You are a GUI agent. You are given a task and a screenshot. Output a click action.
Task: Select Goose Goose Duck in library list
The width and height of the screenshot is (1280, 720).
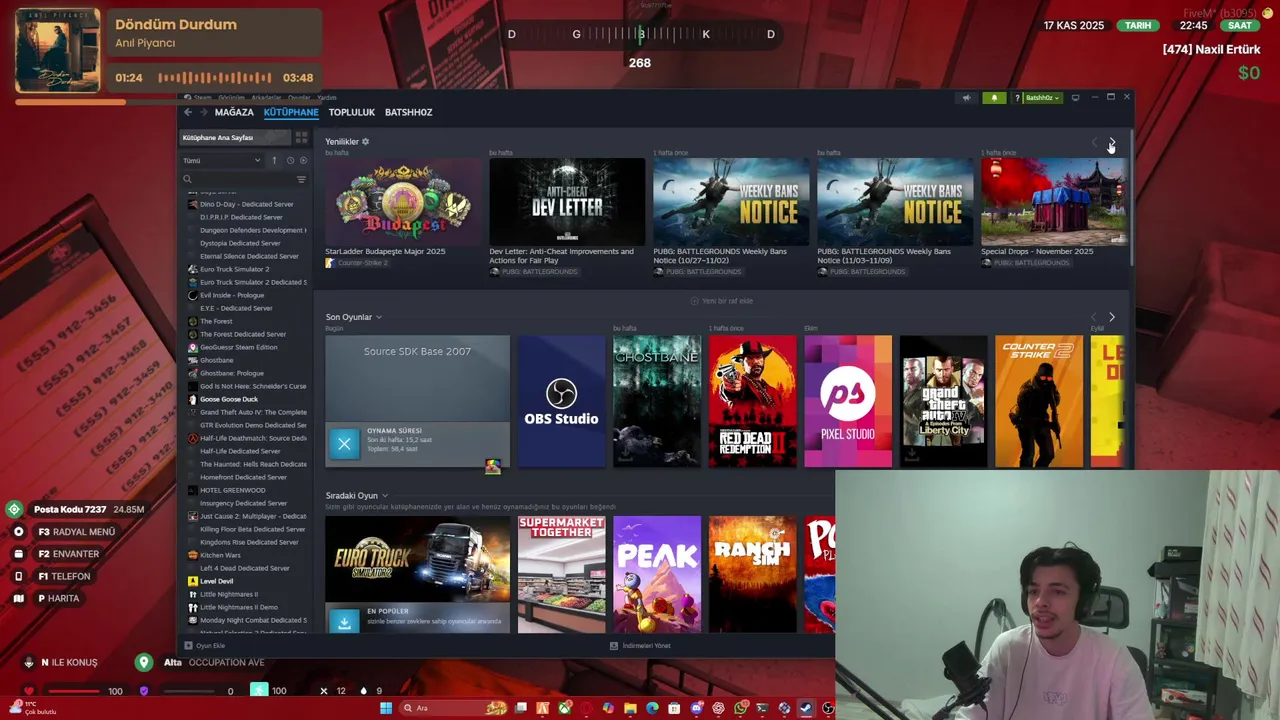pos(228,399)
